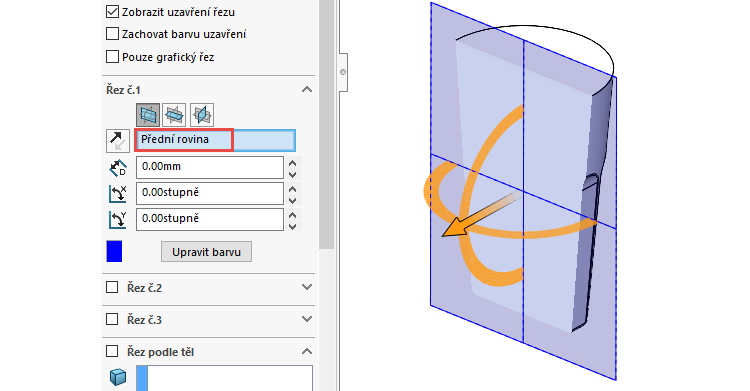
Task: Select the front plane section icon
Action: (x=148, y=115)
